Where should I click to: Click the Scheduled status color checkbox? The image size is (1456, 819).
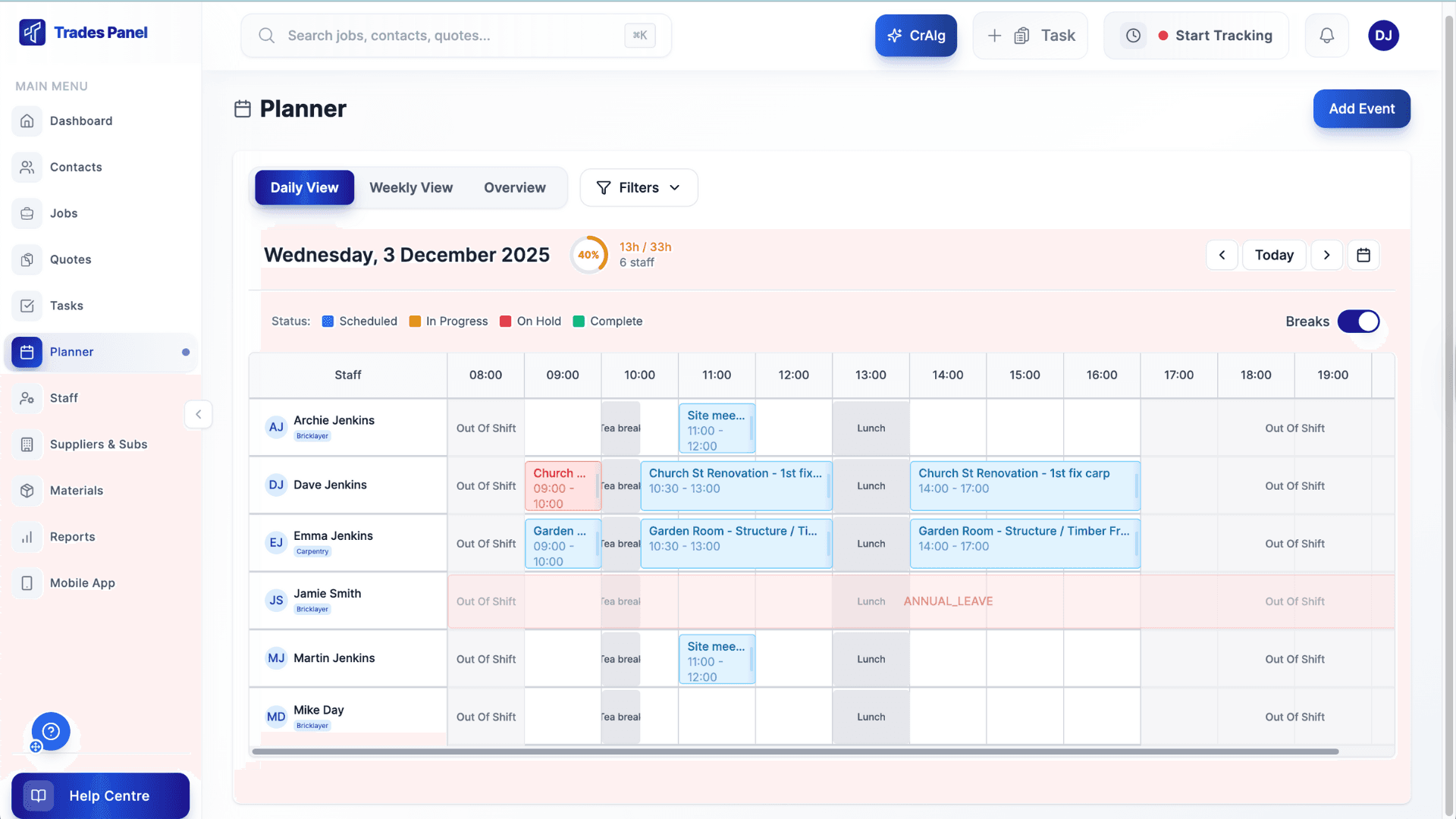pos(327,321)
